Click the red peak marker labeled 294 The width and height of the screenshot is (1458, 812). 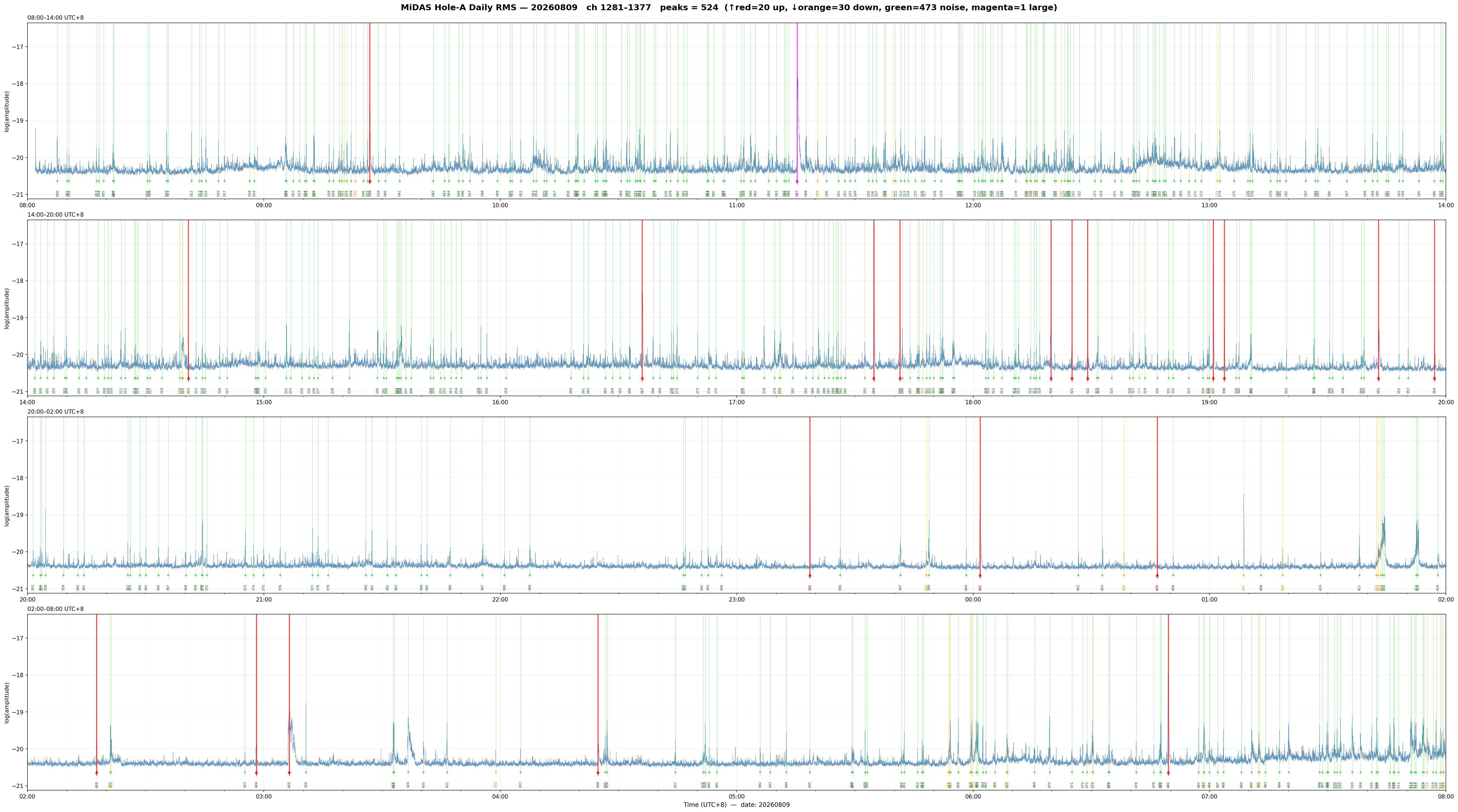874,378
